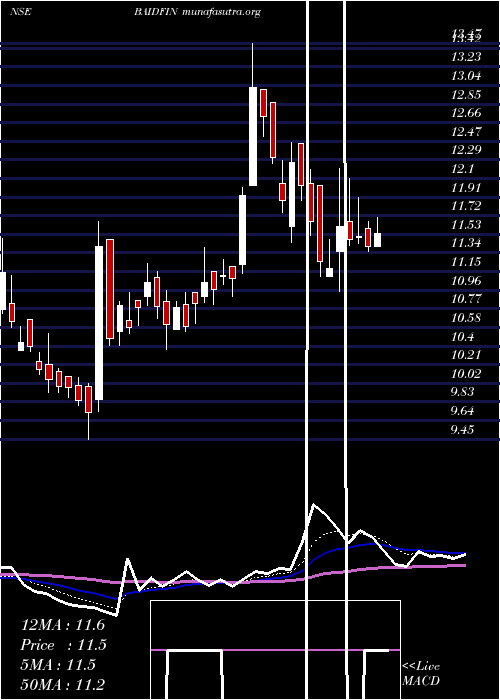Click the tallest white candle peaking near 13.04

point(253,136)
